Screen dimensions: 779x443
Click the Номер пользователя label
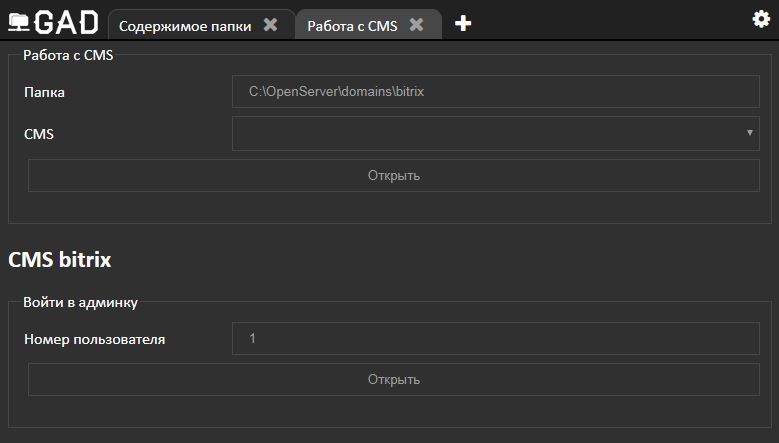click(x=94, y=340)
